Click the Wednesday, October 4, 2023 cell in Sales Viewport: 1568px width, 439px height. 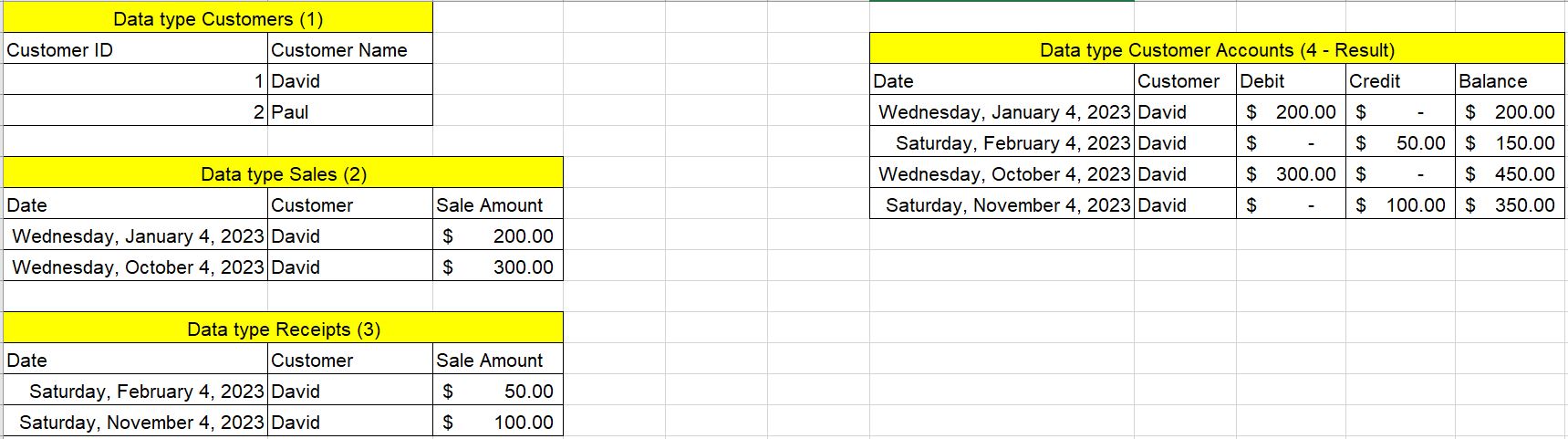pyautogui.click(x=136, y=267)
